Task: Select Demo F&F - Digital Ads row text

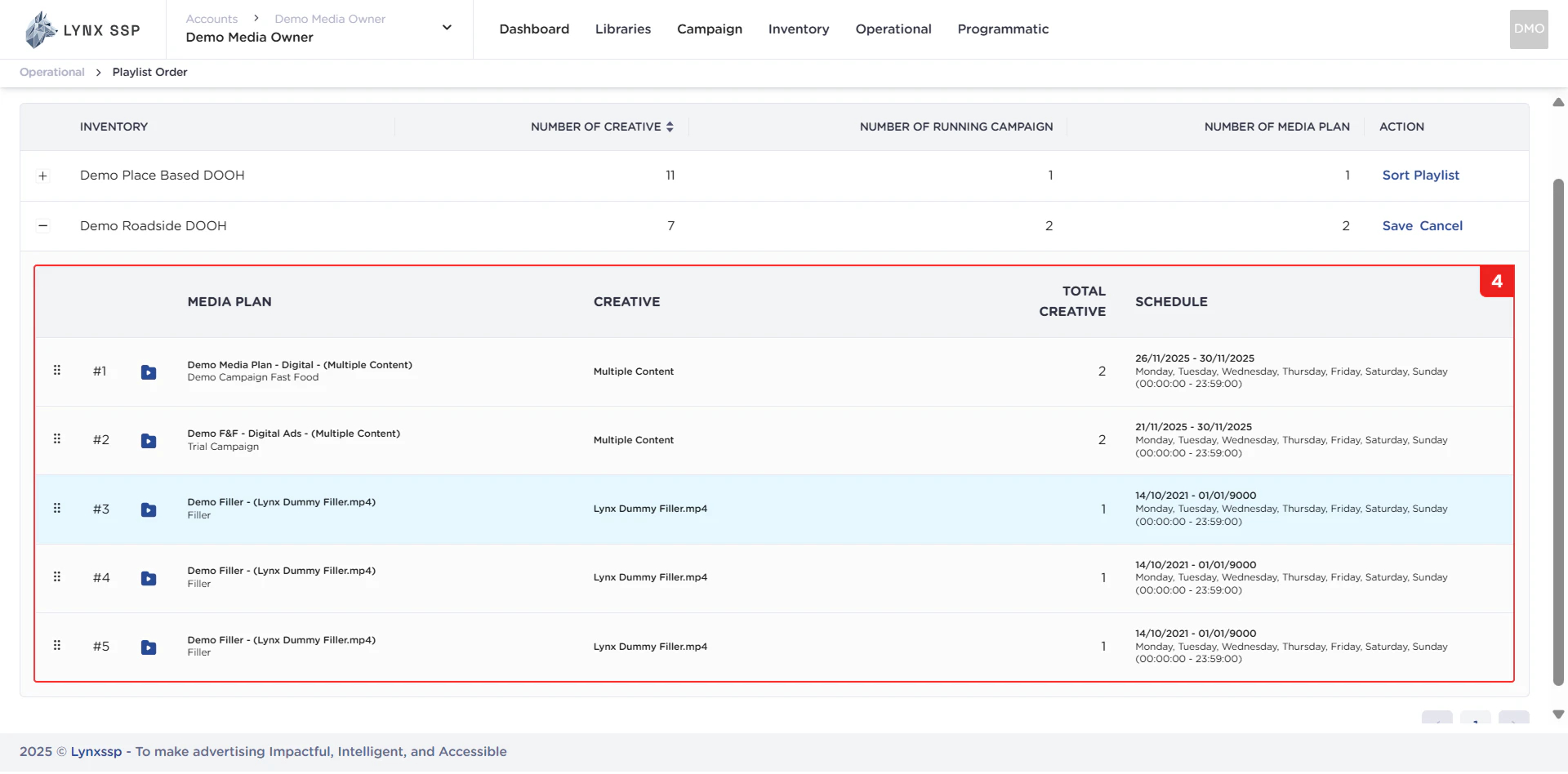Action: [294, 434]
